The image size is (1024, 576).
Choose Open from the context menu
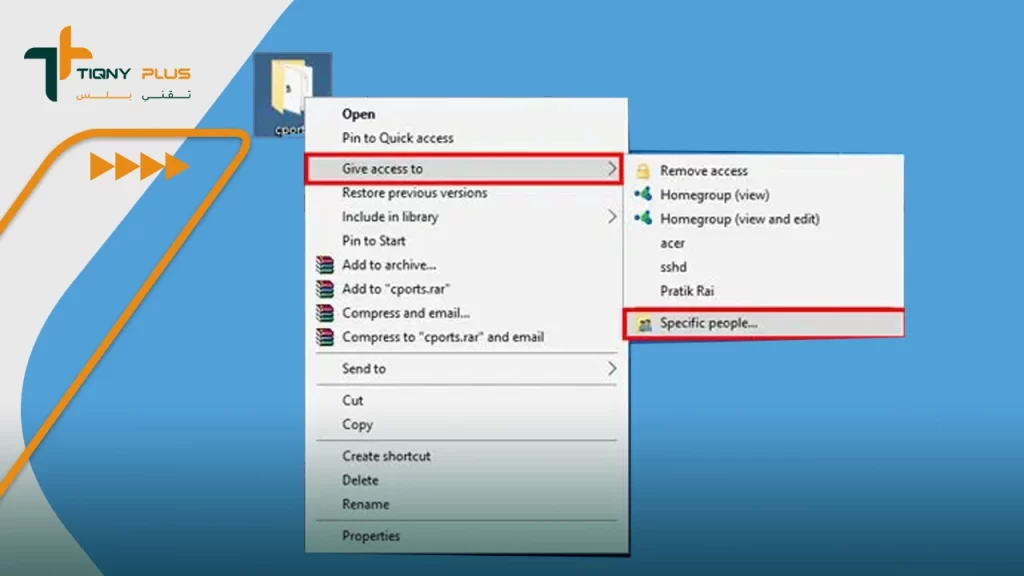(x=358, y=114)
